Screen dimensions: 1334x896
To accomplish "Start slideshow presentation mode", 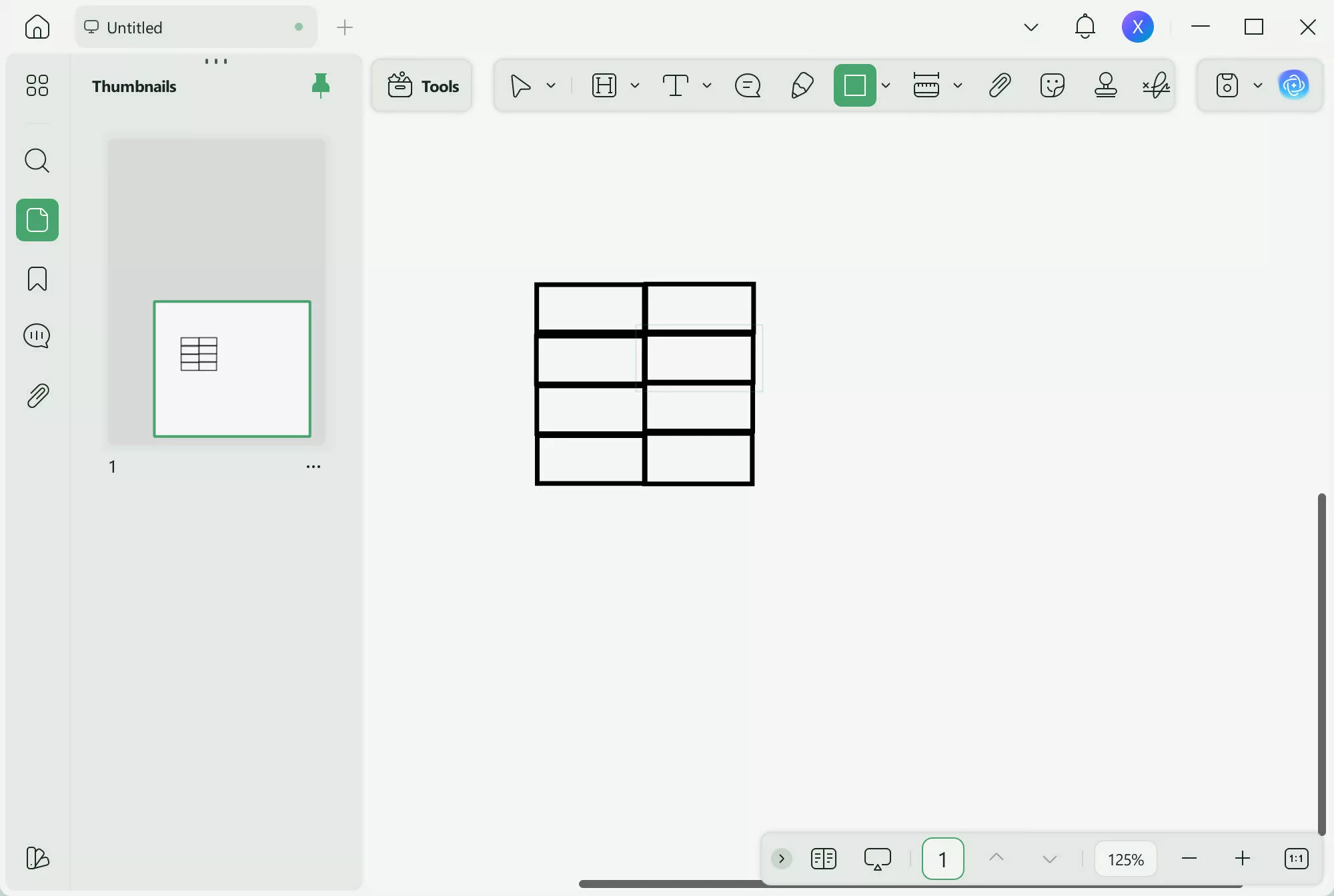I will tap(878, 859).
